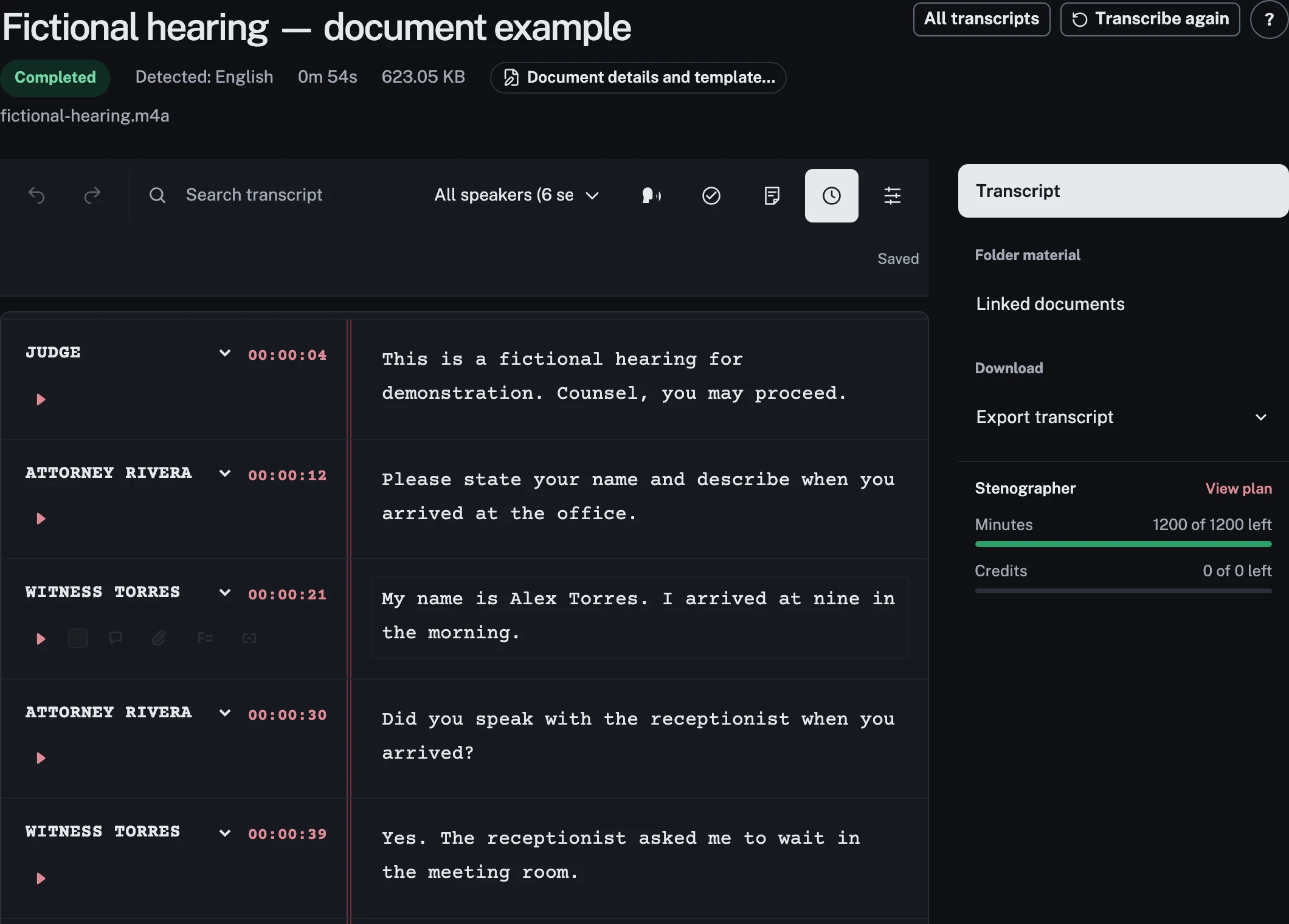
Task: Click Transcribe again button
Action: [x=1150, y=19]
